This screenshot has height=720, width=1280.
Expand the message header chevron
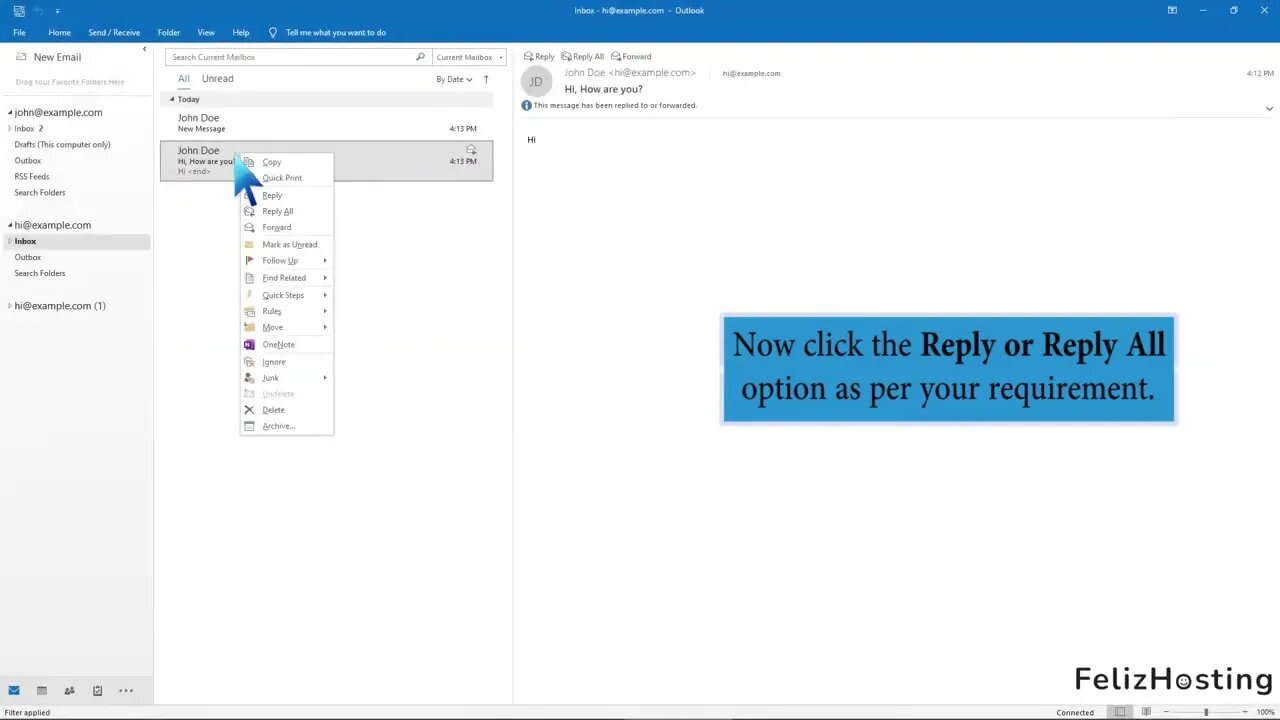pyautogui.click(x=1269, y=108)
